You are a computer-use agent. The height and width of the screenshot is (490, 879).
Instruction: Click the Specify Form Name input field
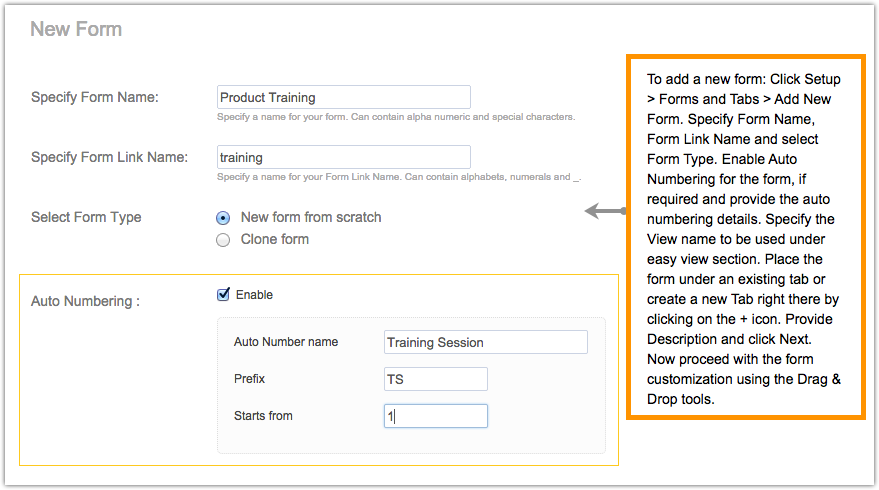point(343,97)
